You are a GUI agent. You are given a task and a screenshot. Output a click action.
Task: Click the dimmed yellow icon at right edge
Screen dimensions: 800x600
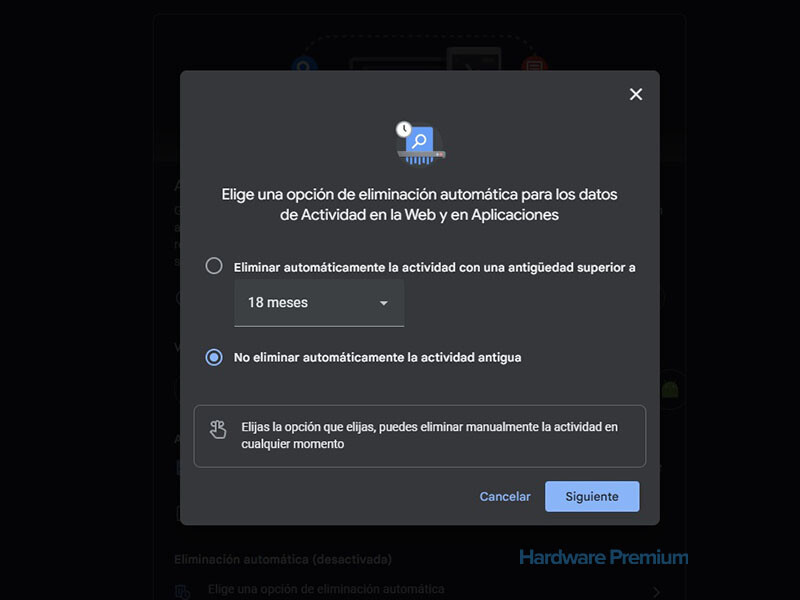coord(670,390)
